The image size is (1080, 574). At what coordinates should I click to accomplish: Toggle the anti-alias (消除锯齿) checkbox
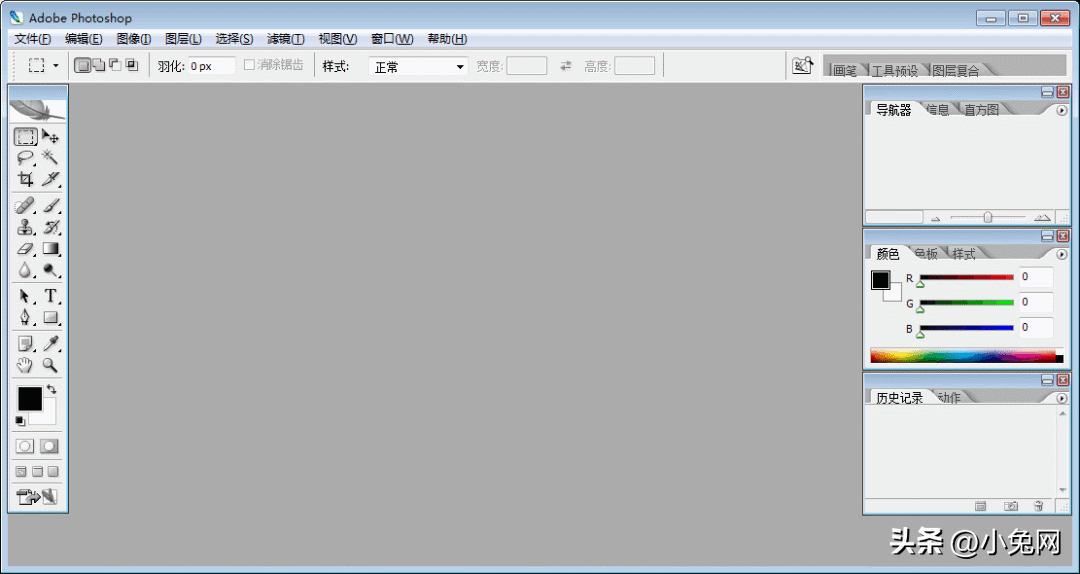coord(250,65)
